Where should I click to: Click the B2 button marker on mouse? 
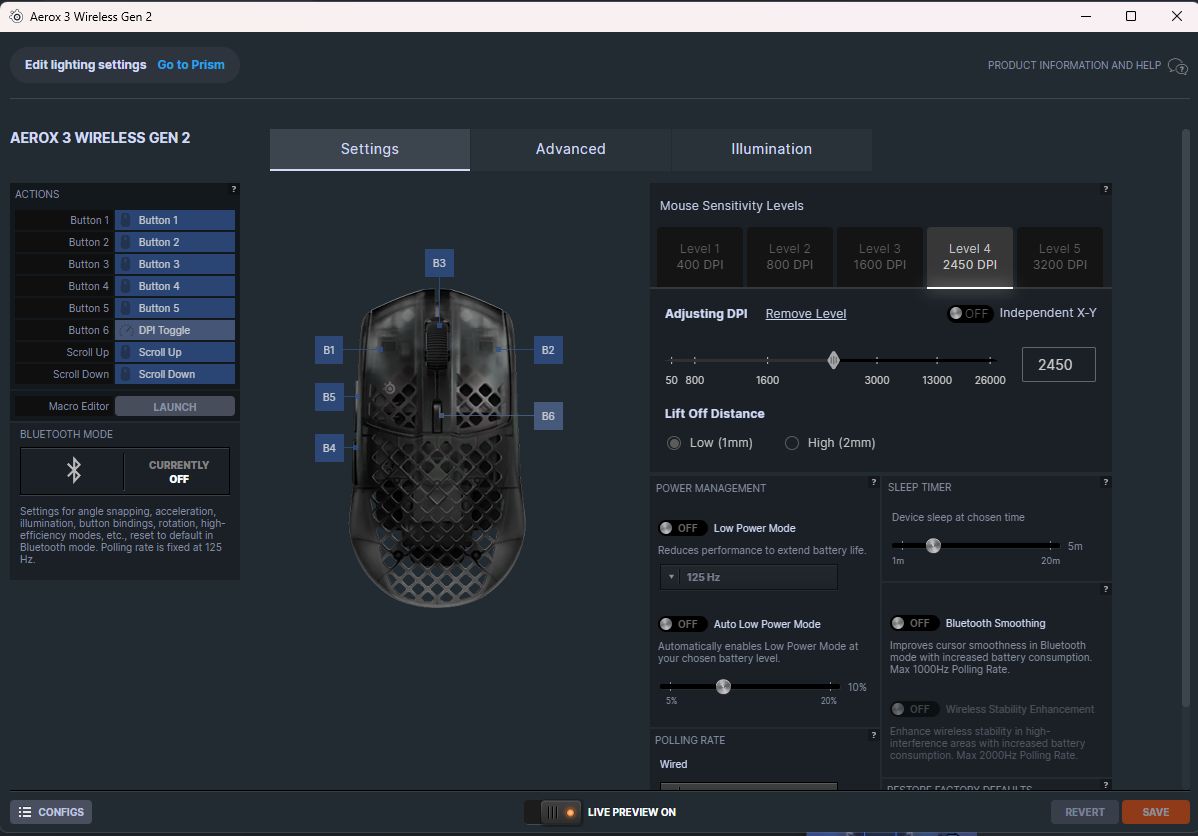pos(548,350)
